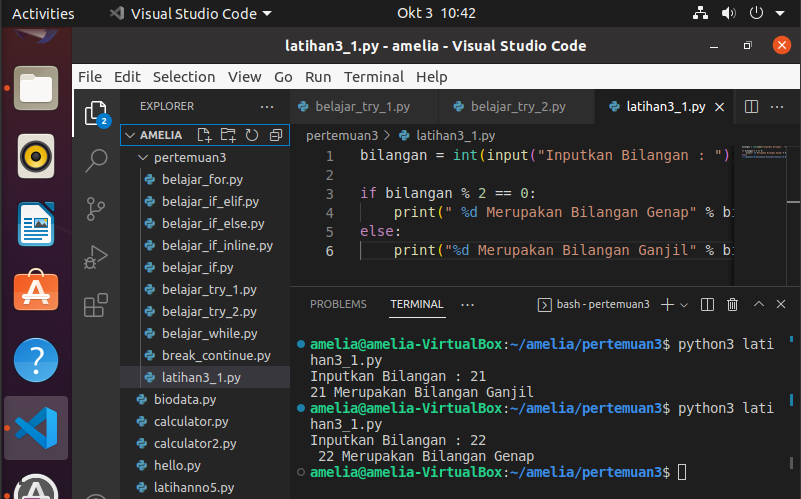The height and width of the screenshot is (499, 801).
Task: Click the editor minimap preview
Action: (x=762, y=152)
